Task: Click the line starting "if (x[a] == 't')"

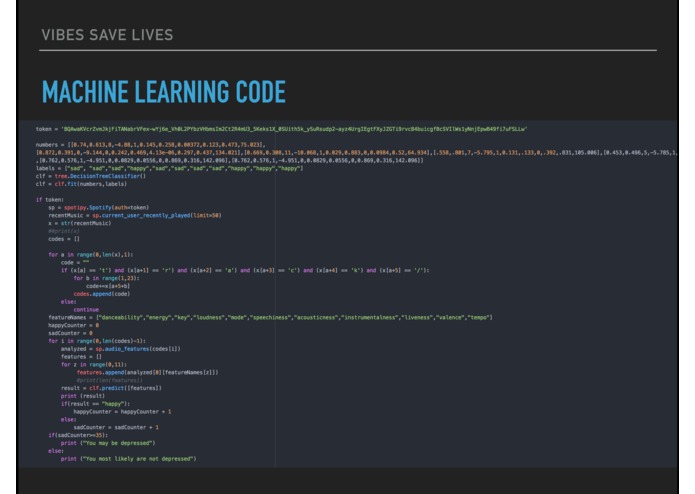Action: click(x=245, y=270)
